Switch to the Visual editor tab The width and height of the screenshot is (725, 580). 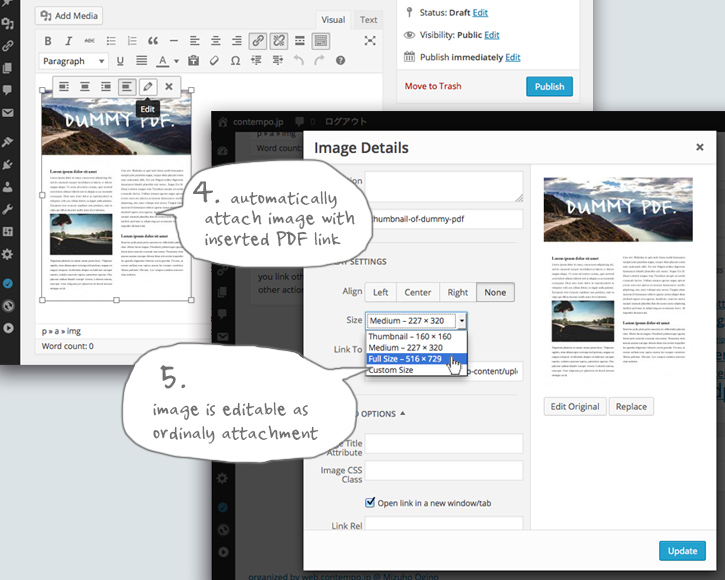click(x=333, y=20)
